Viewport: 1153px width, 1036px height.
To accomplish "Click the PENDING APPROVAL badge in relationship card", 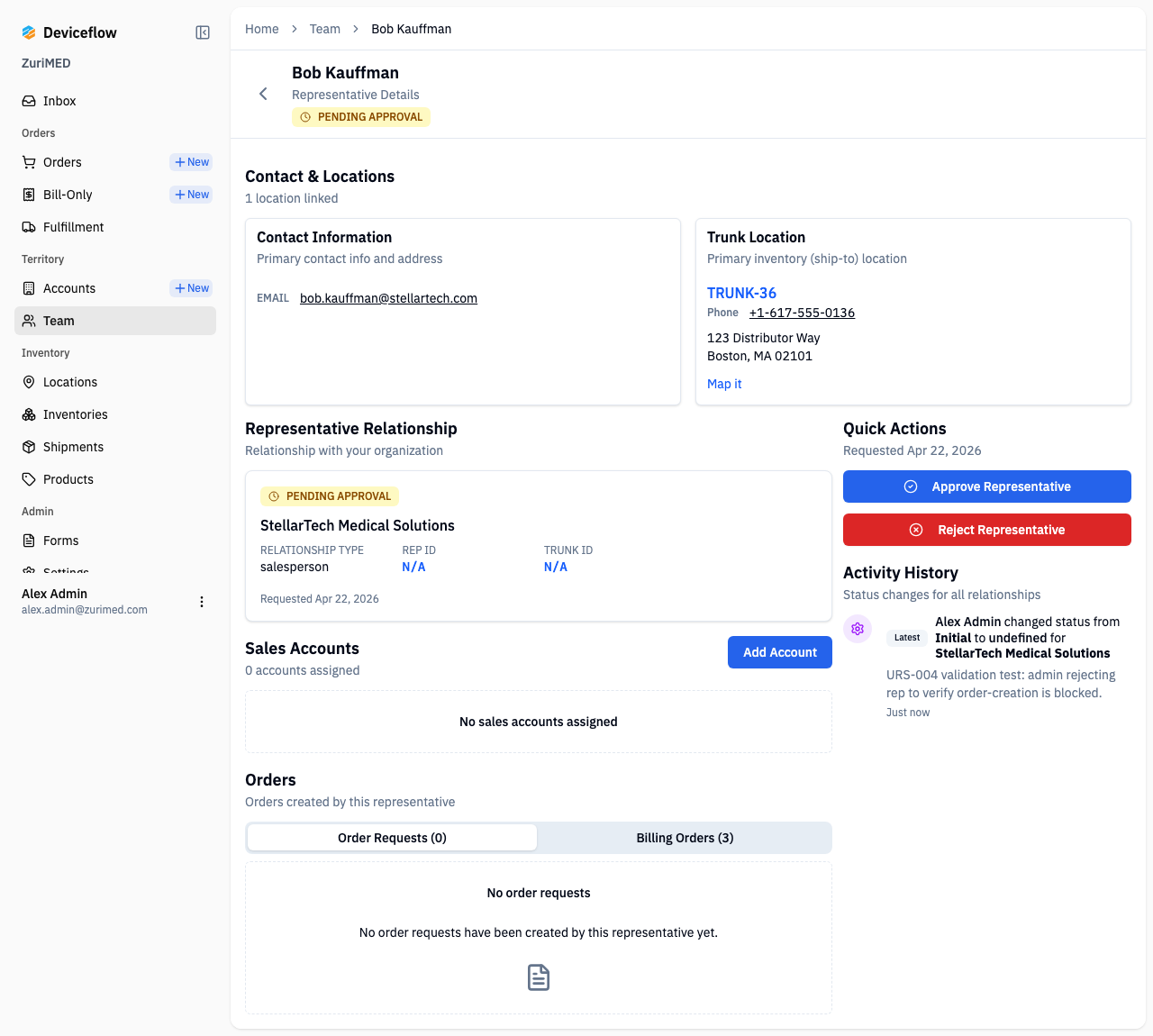I will 330,496.
